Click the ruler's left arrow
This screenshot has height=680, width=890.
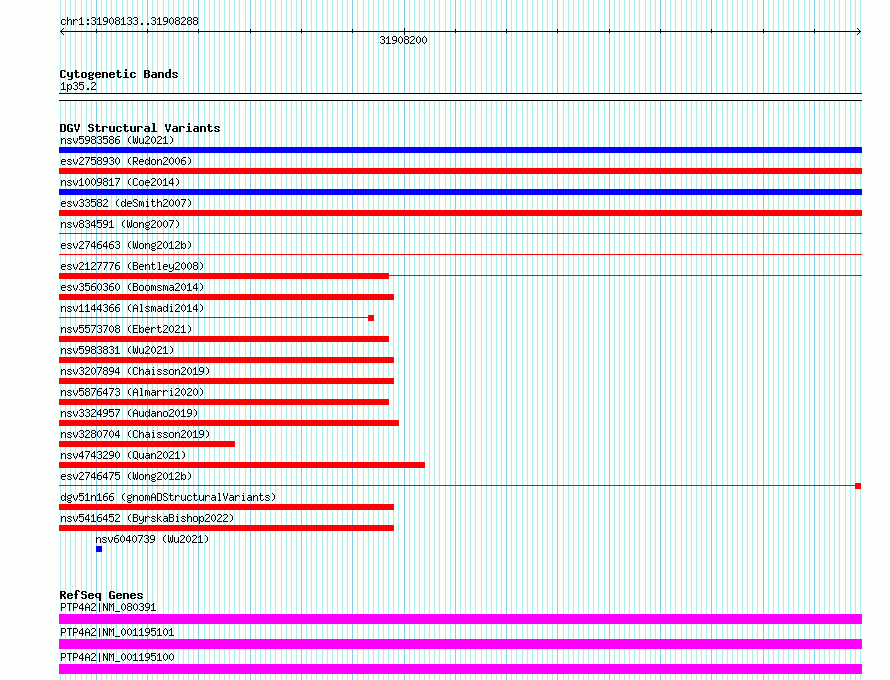pos(62,32)
